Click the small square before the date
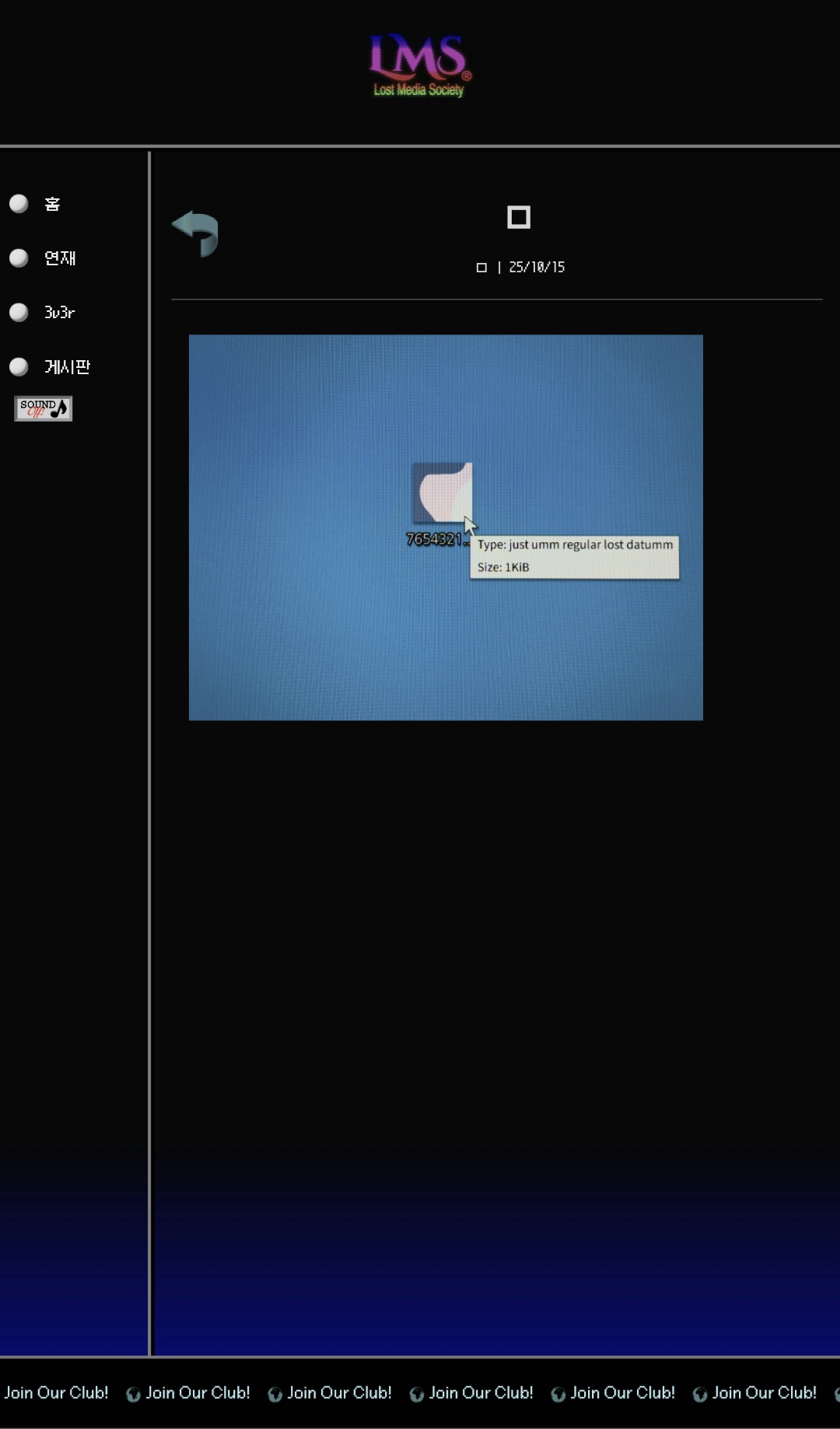Screen dimensions: 840x1429 click(x=481, y=268)
